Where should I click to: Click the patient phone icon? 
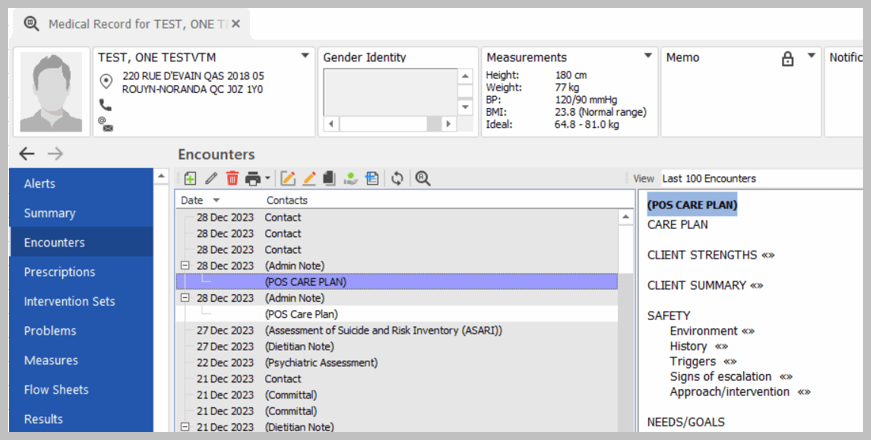[106, 105]
